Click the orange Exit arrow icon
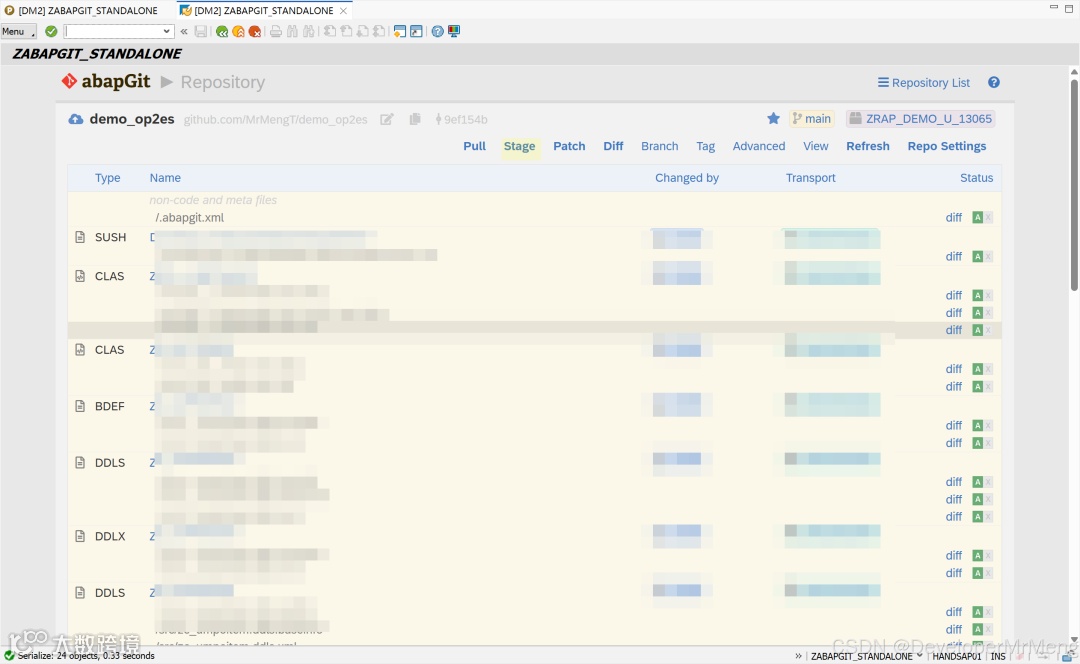 pyautogui.click(x=238, y=31)
